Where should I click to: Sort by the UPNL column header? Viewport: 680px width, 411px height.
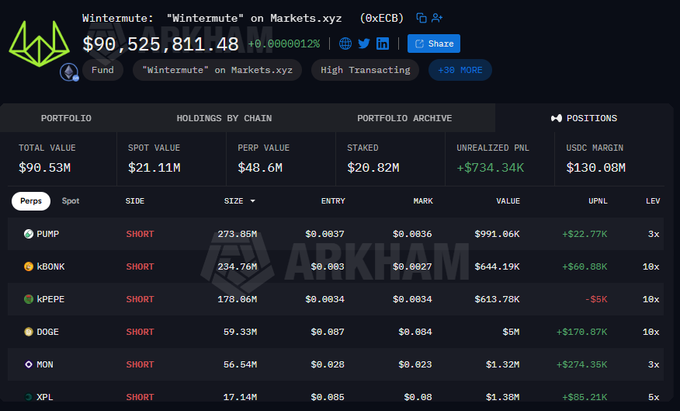[x=598, y=201]
